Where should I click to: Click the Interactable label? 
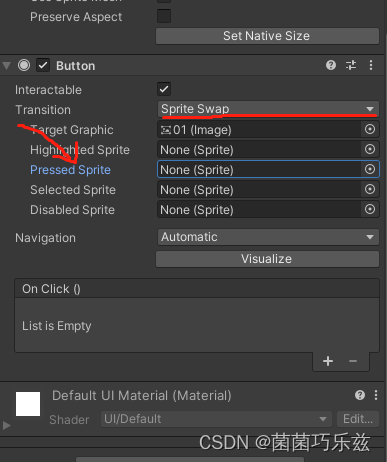[x=48, y=90]
